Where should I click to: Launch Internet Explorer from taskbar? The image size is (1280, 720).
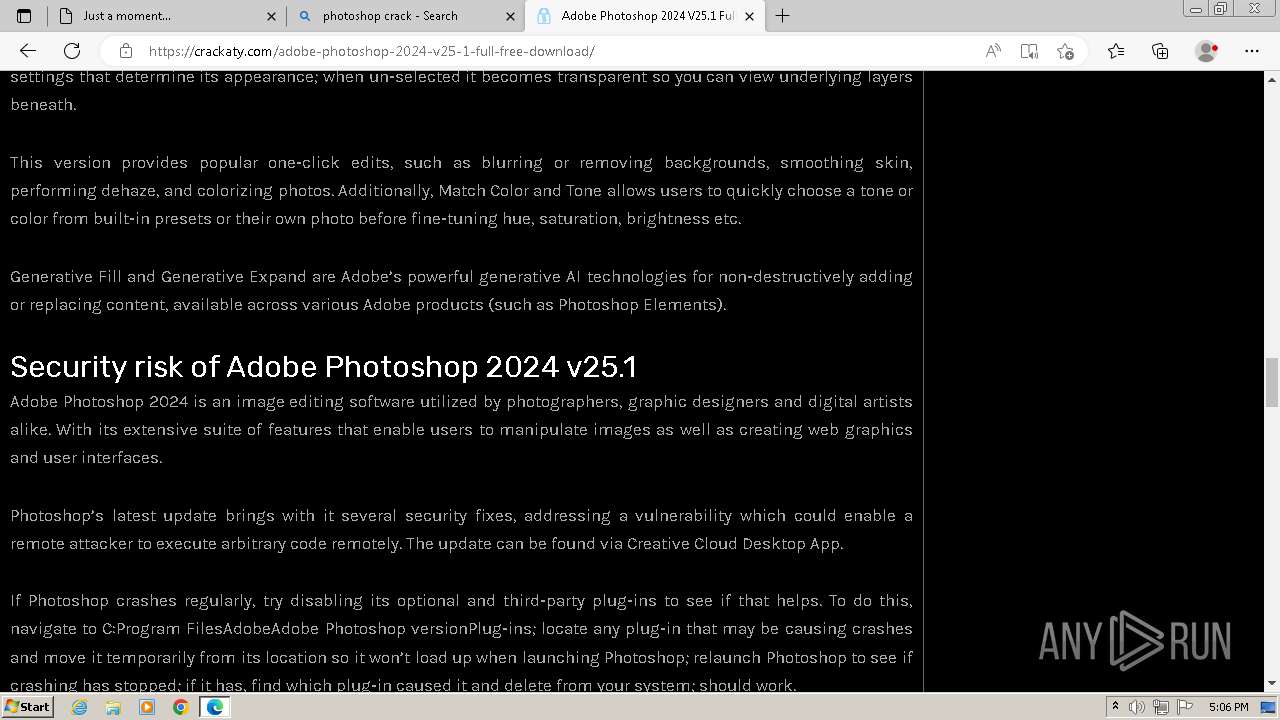(80, 707)
